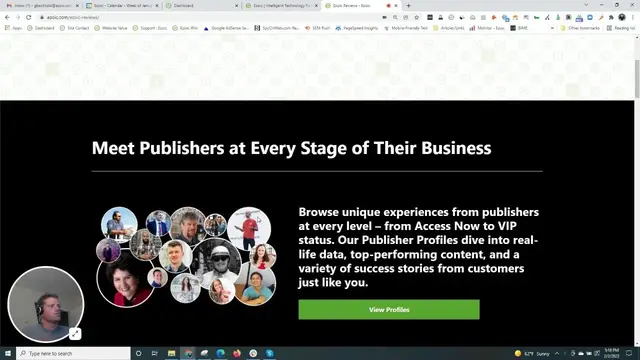Switch to the Dashboard tab
The height and width of the screenshot is (360, 640).
pyautogui.click(x=202, y=6)
